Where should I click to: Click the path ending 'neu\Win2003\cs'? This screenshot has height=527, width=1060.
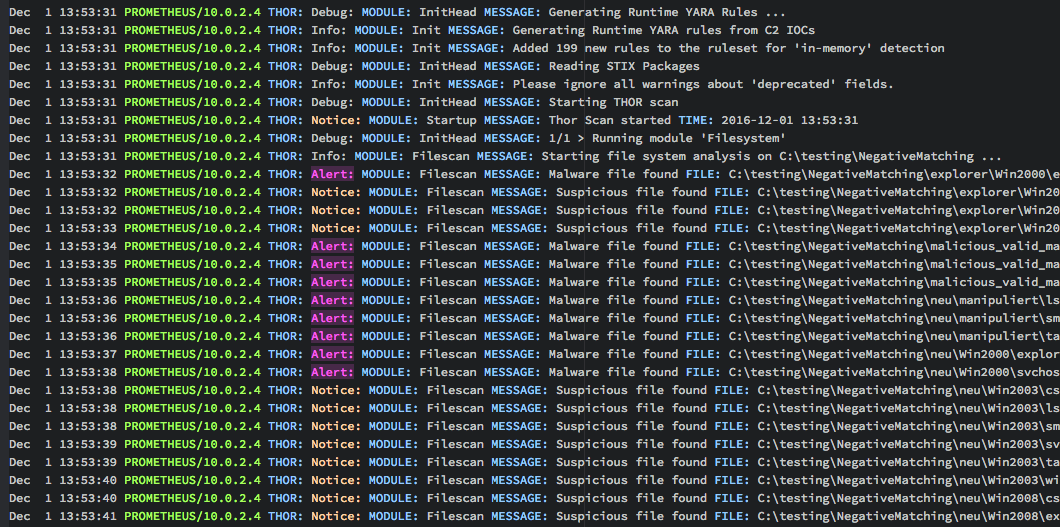[908, 391]
